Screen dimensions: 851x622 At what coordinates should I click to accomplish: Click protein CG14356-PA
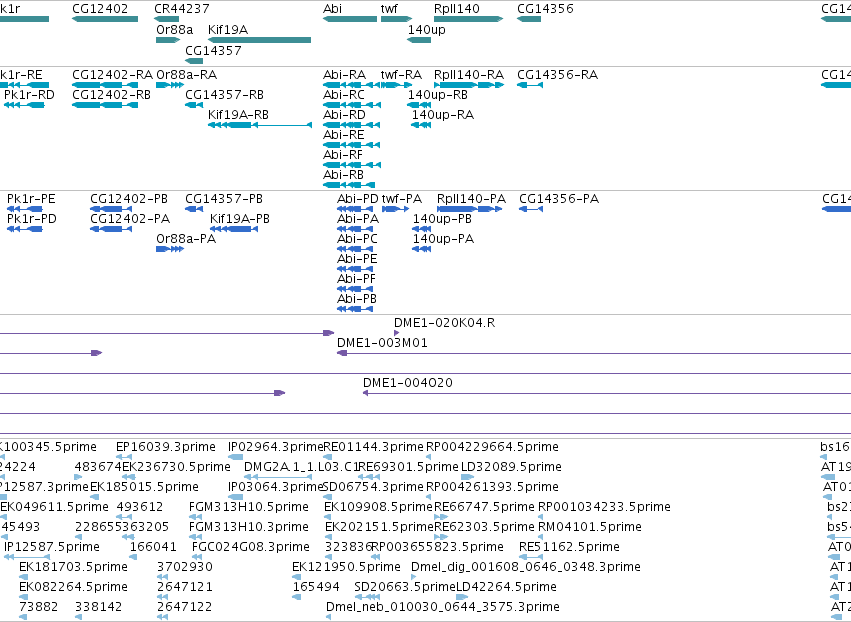tap(531, 209)
